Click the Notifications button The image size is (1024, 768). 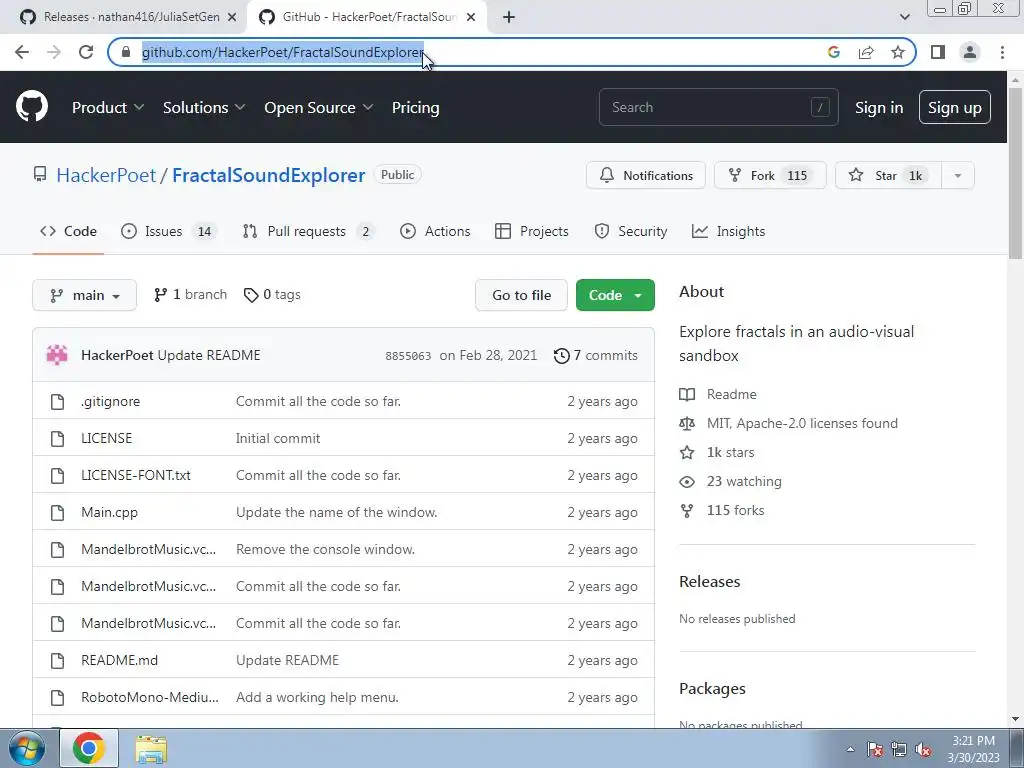click(646, 176)
